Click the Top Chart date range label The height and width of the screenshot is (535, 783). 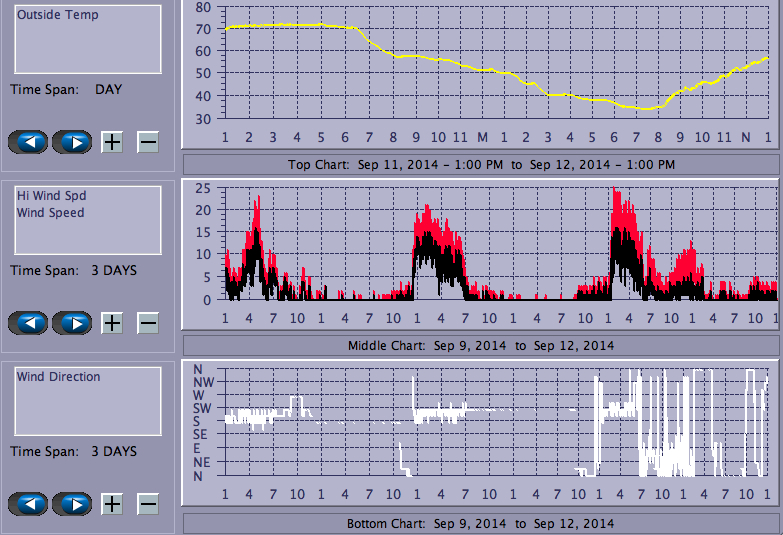click(481, 164)
